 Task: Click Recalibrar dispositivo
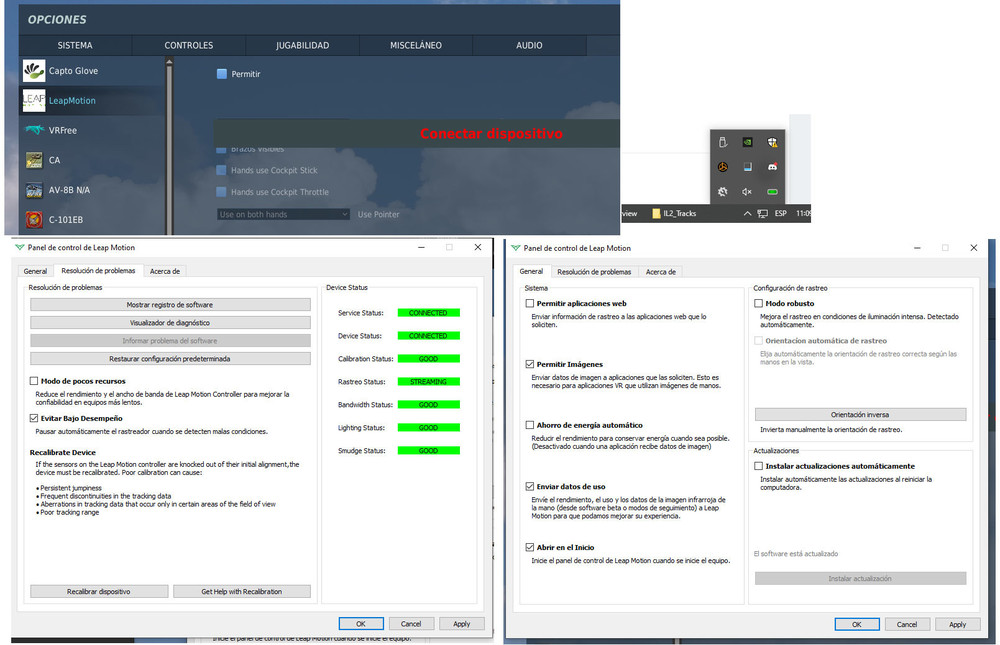point(99,591)
